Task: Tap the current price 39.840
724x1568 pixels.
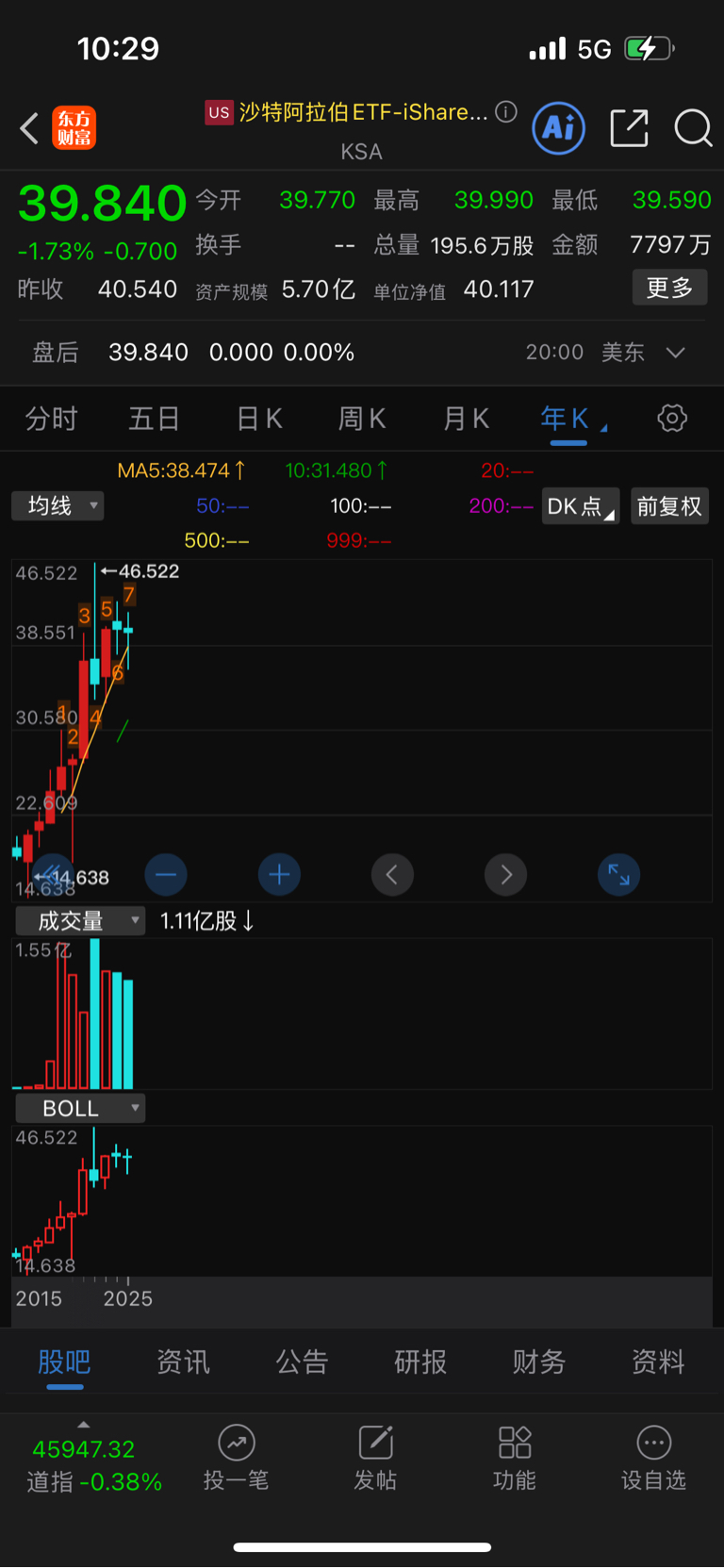Action: [103, 204]
